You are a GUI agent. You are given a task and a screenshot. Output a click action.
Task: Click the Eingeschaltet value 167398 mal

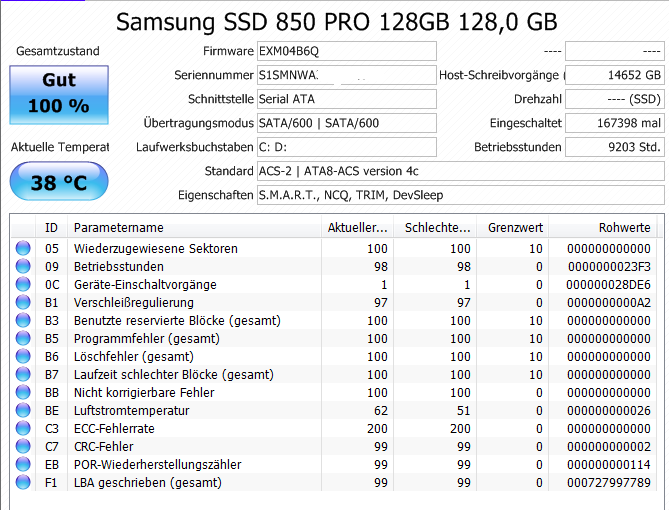[x=615, y=123]
